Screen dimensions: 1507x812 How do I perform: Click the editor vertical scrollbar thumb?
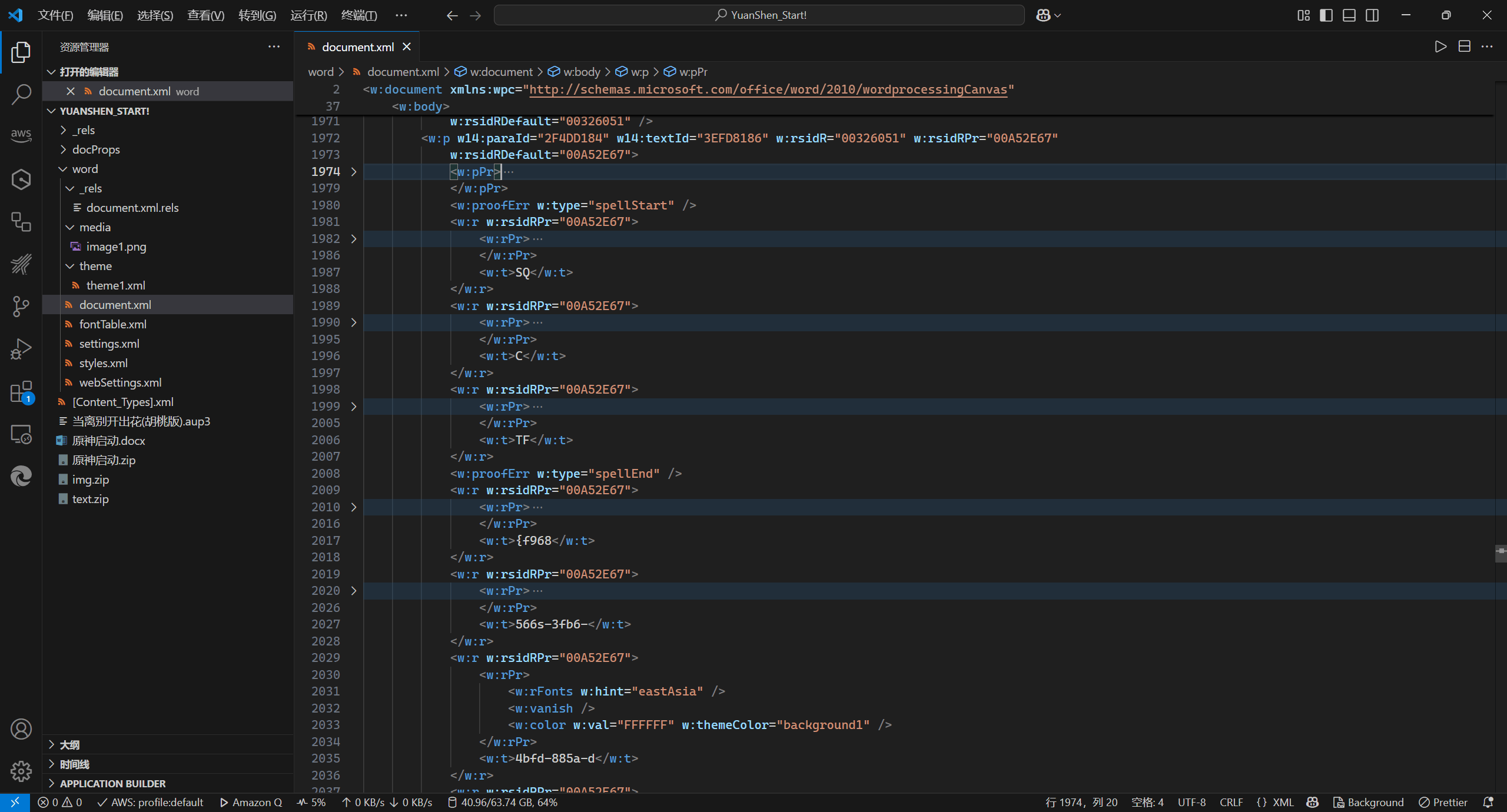[1501, 553]
